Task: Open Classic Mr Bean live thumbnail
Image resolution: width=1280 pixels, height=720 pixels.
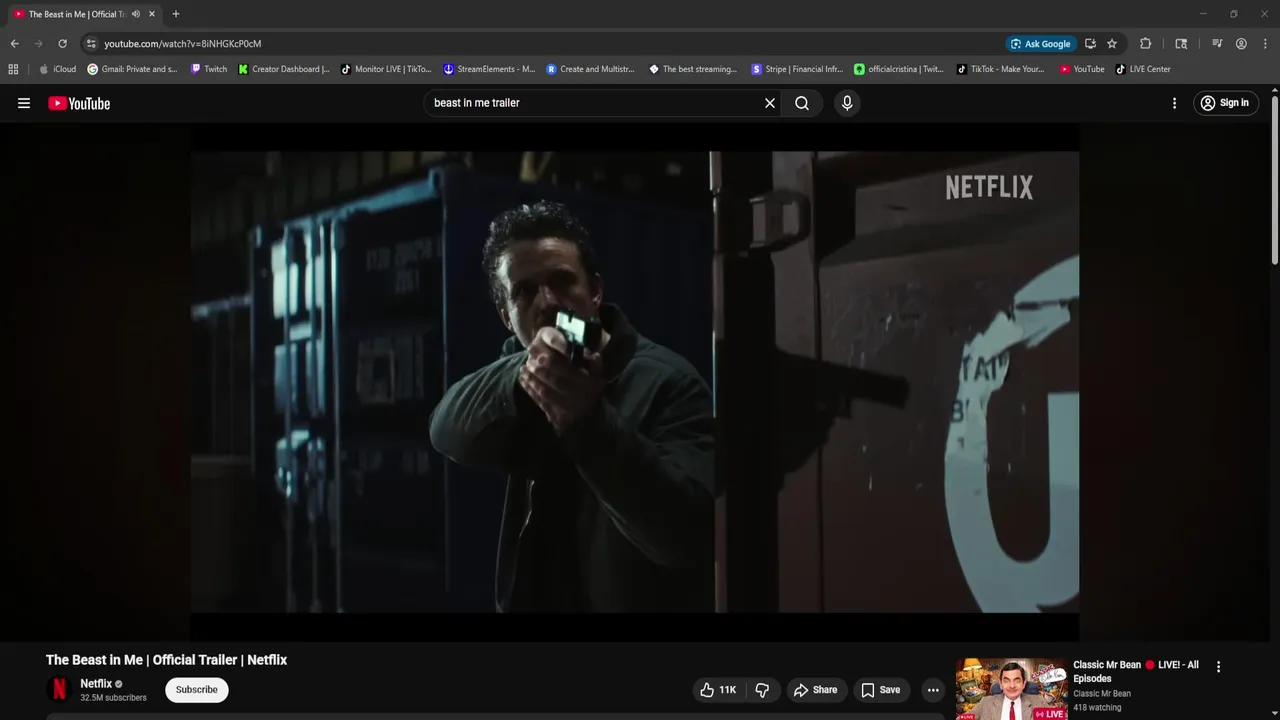Action: click(x=1011, y=689)
